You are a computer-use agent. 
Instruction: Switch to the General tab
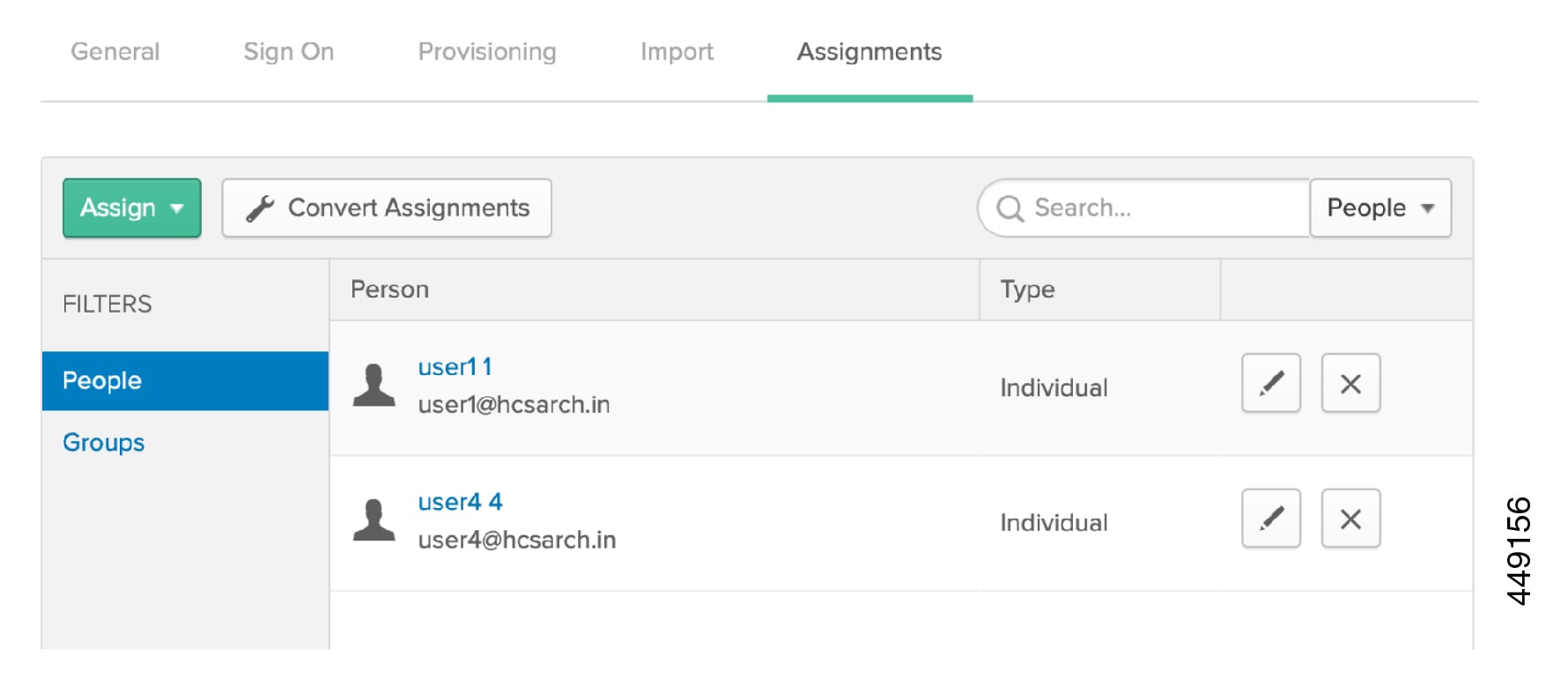(115, 52)
